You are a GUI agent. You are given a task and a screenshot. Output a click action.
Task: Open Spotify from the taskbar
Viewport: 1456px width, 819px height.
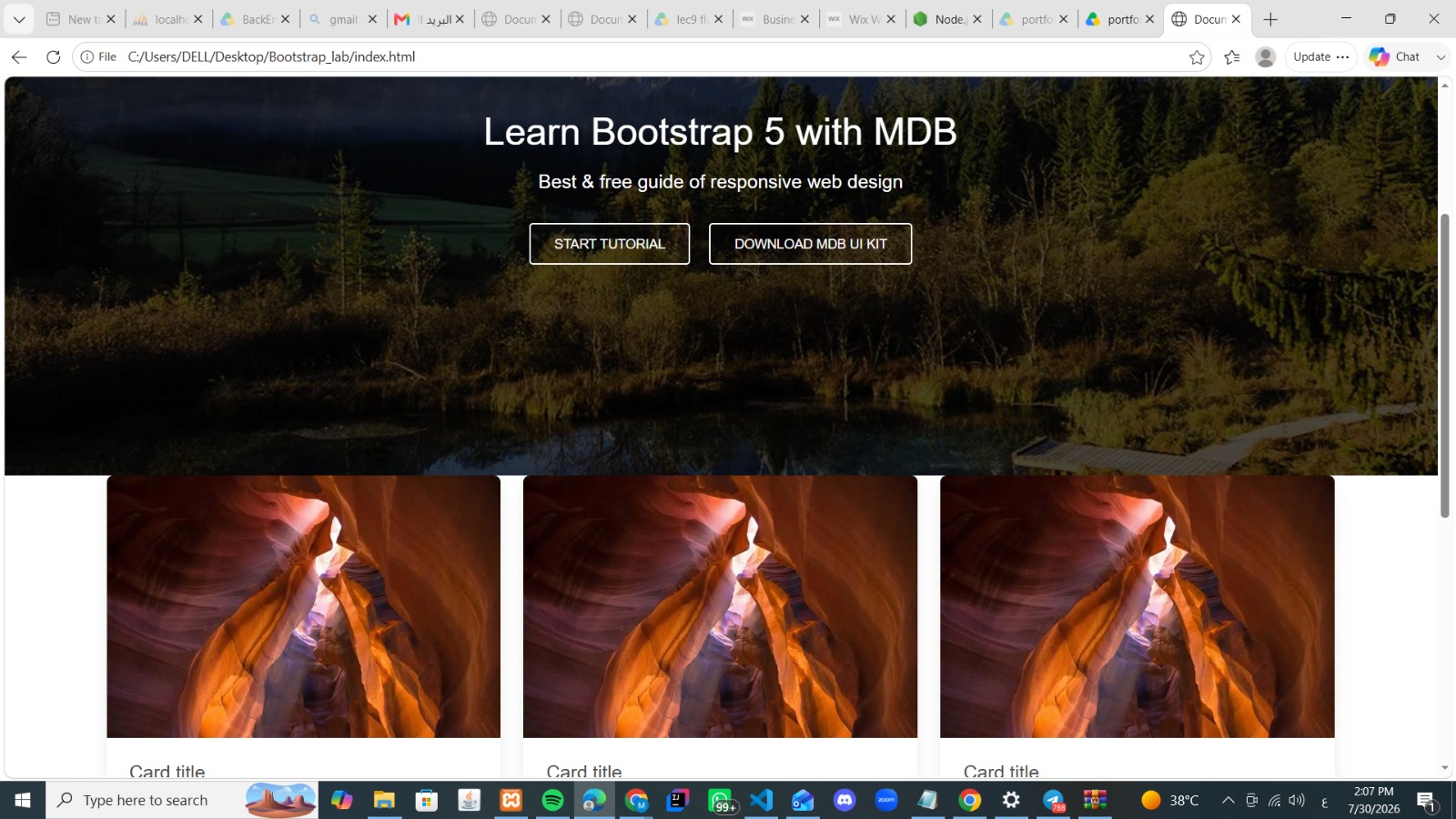pyautogui.click(x=553, y=800)
